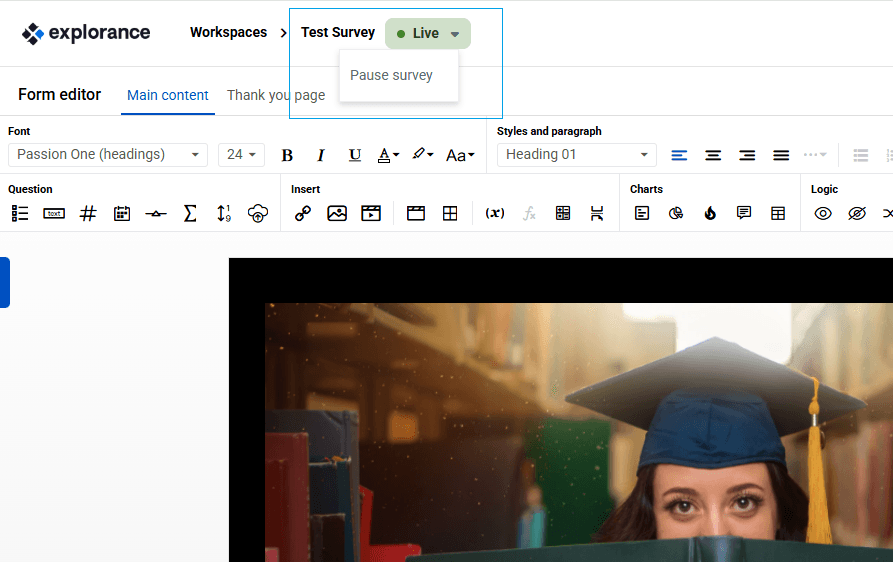
Task: Click the blue side panel handle
Action: pyautogui.click(x=5, y=282)
